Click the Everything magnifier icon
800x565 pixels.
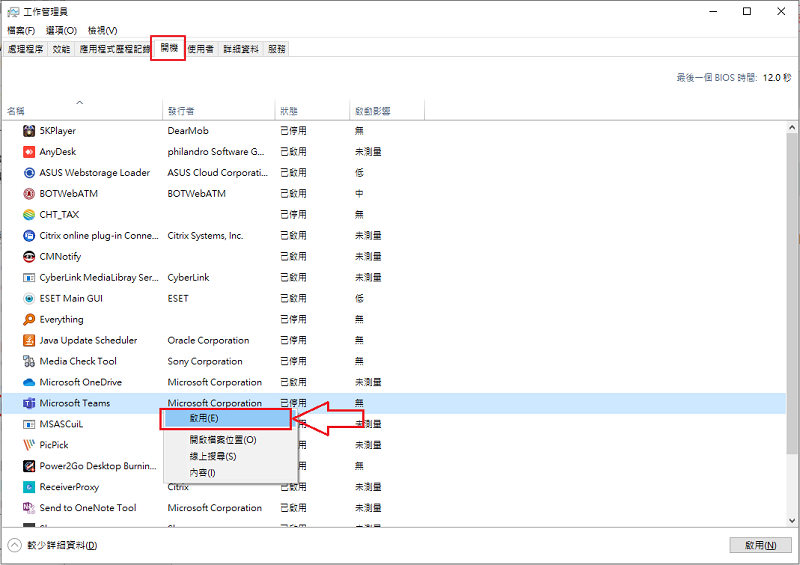tap(29, 320)
